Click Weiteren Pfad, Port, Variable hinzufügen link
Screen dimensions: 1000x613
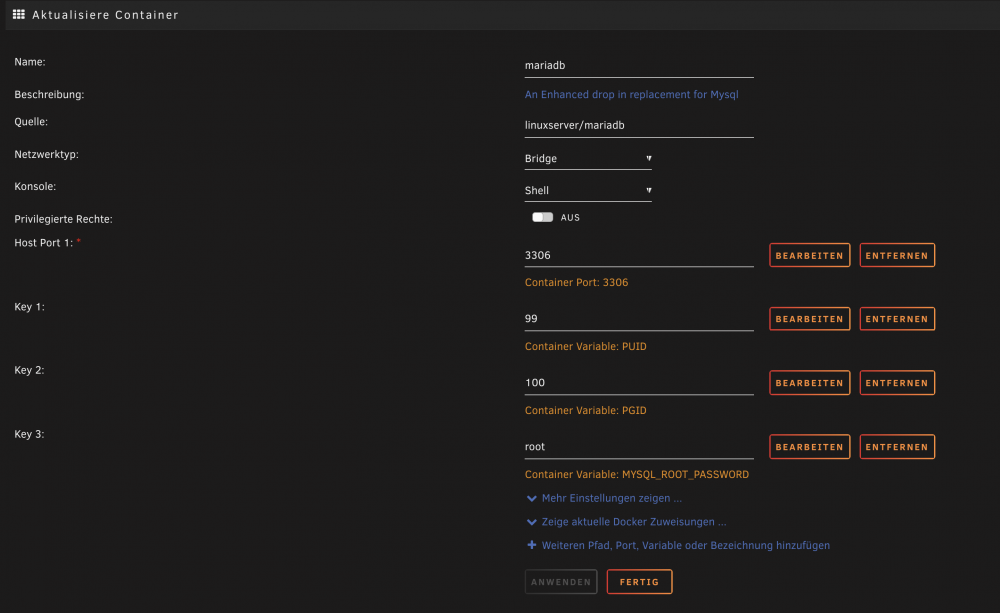(686, 545)
